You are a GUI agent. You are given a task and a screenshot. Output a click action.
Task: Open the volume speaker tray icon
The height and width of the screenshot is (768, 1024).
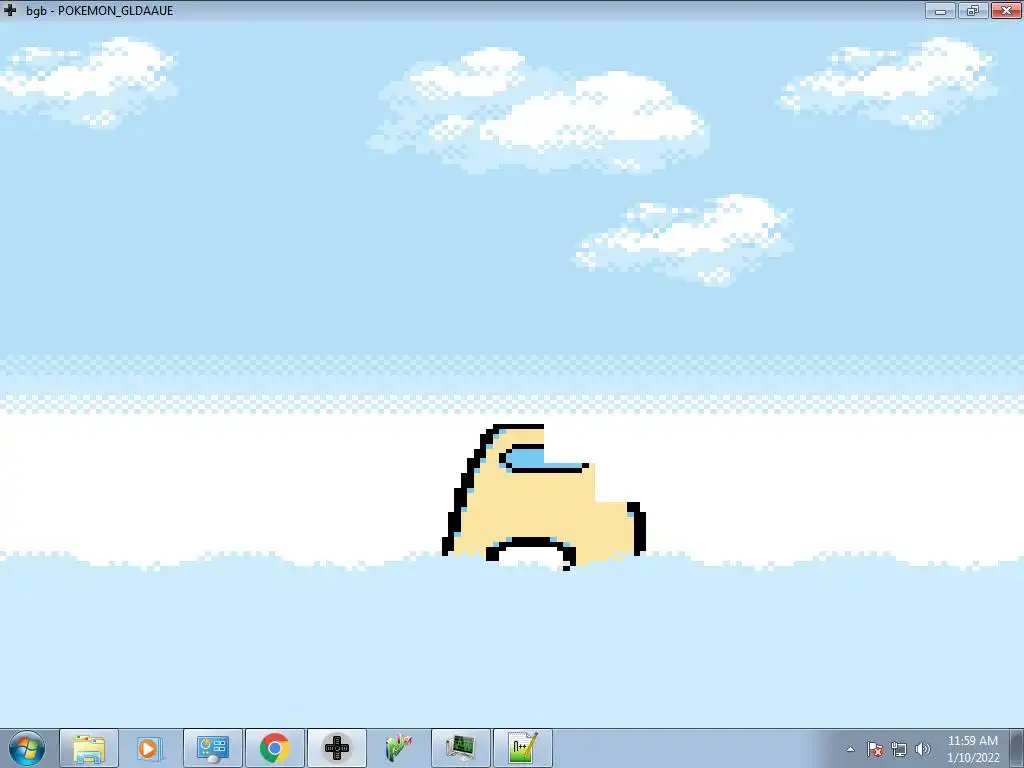[923, 749]
